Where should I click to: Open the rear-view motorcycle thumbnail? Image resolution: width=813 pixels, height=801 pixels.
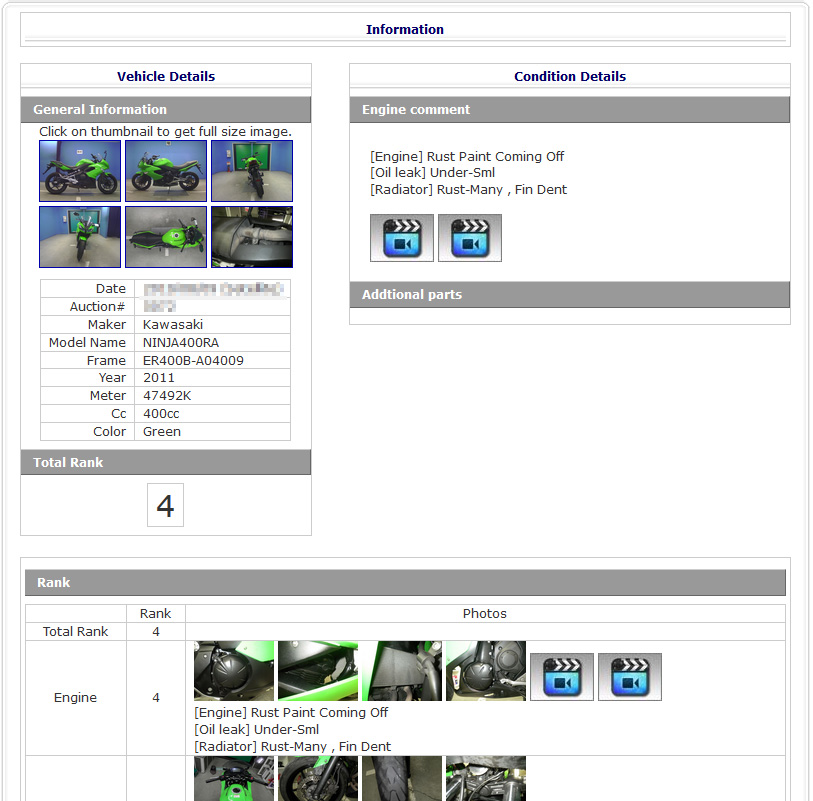251,170
